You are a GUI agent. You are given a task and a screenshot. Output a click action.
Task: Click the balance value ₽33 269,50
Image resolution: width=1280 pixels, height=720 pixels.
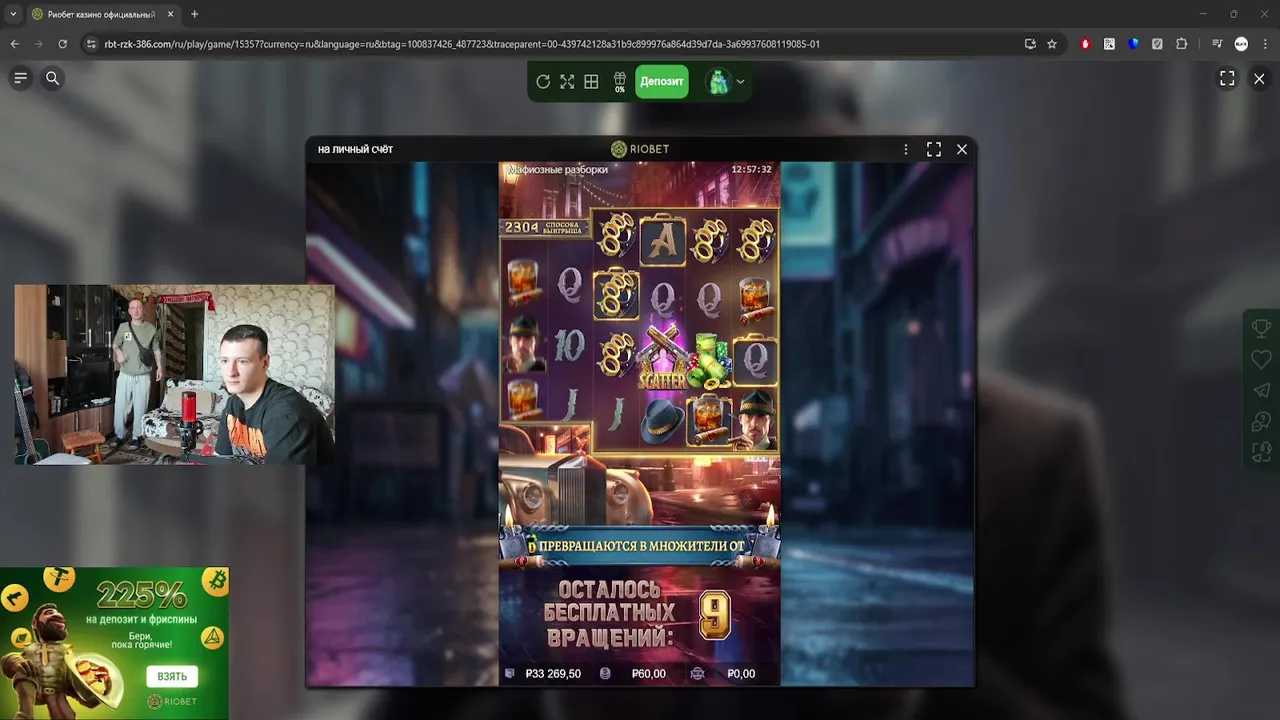pos(553,674)
